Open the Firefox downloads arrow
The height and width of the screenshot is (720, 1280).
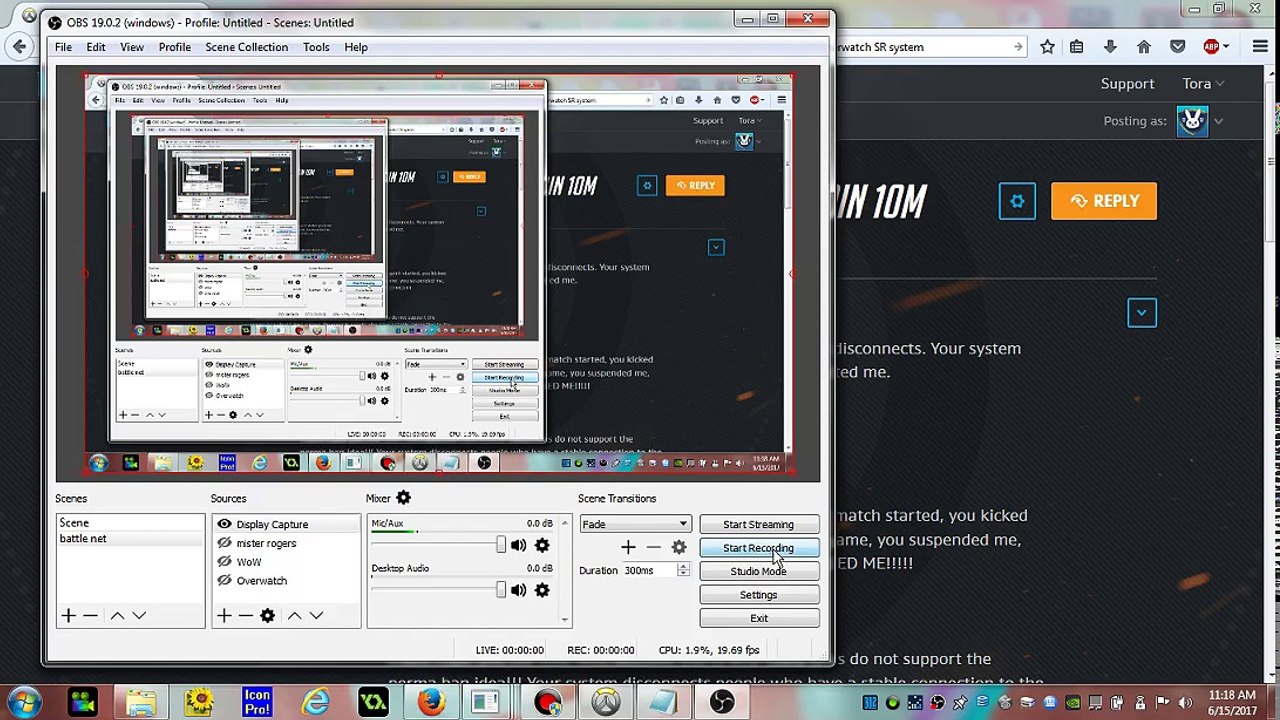click(x=1110, y=47)
